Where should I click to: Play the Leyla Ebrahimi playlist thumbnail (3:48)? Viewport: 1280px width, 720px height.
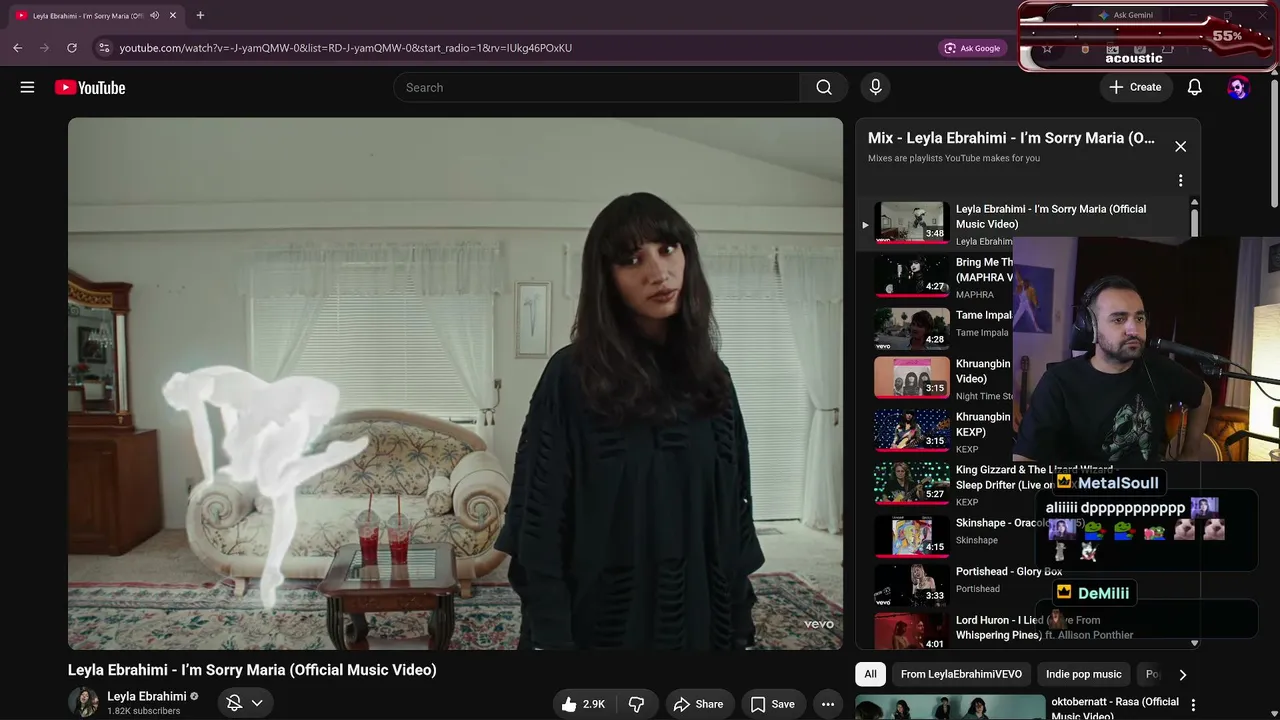pyautogui.click(x=912, y=223)
